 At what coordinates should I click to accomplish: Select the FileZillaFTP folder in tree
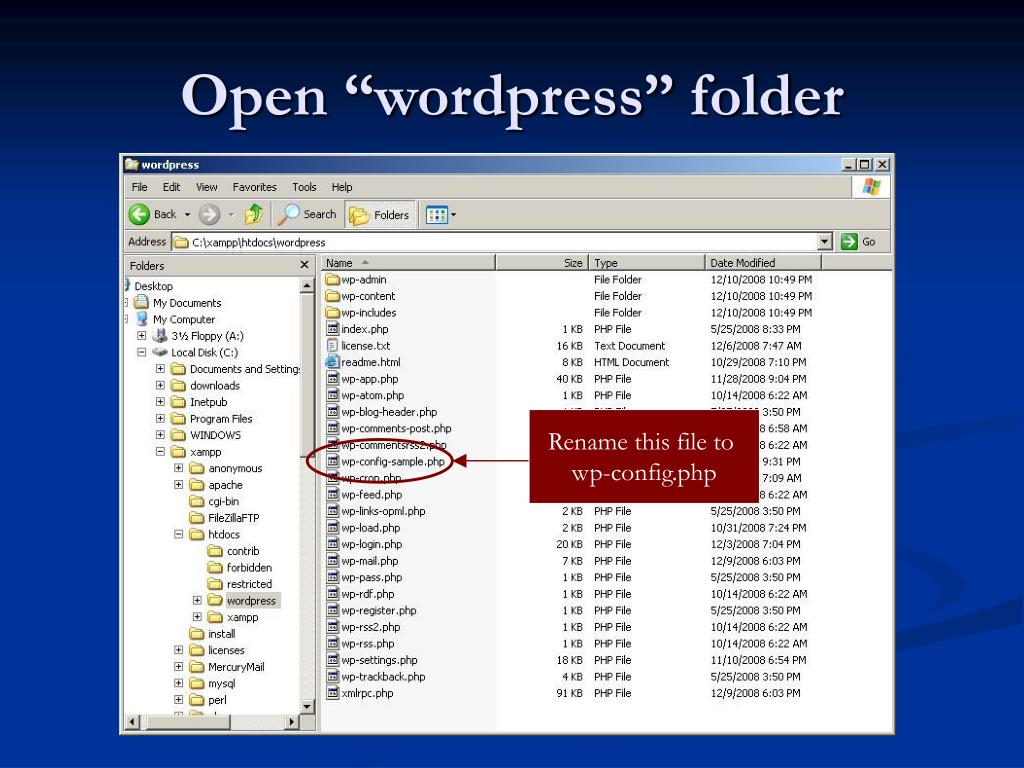[x=233, y=518]
